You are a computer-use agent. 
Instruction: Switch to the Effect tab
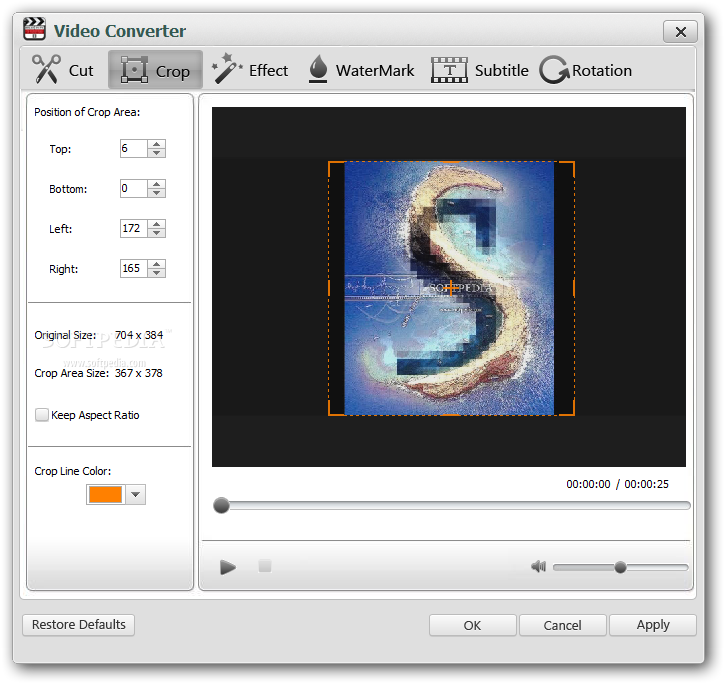click(x=250, y=70)
